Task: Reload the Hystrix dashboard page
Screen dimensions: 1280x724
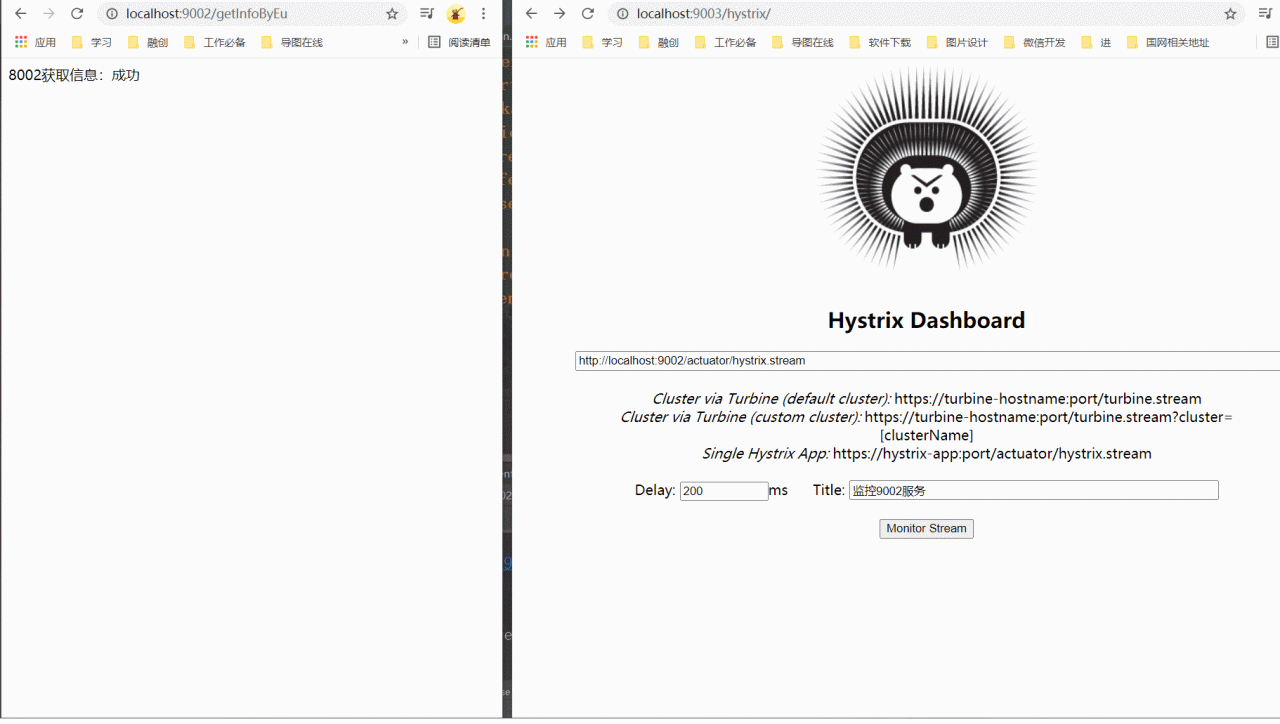Action: click(588, 14)
